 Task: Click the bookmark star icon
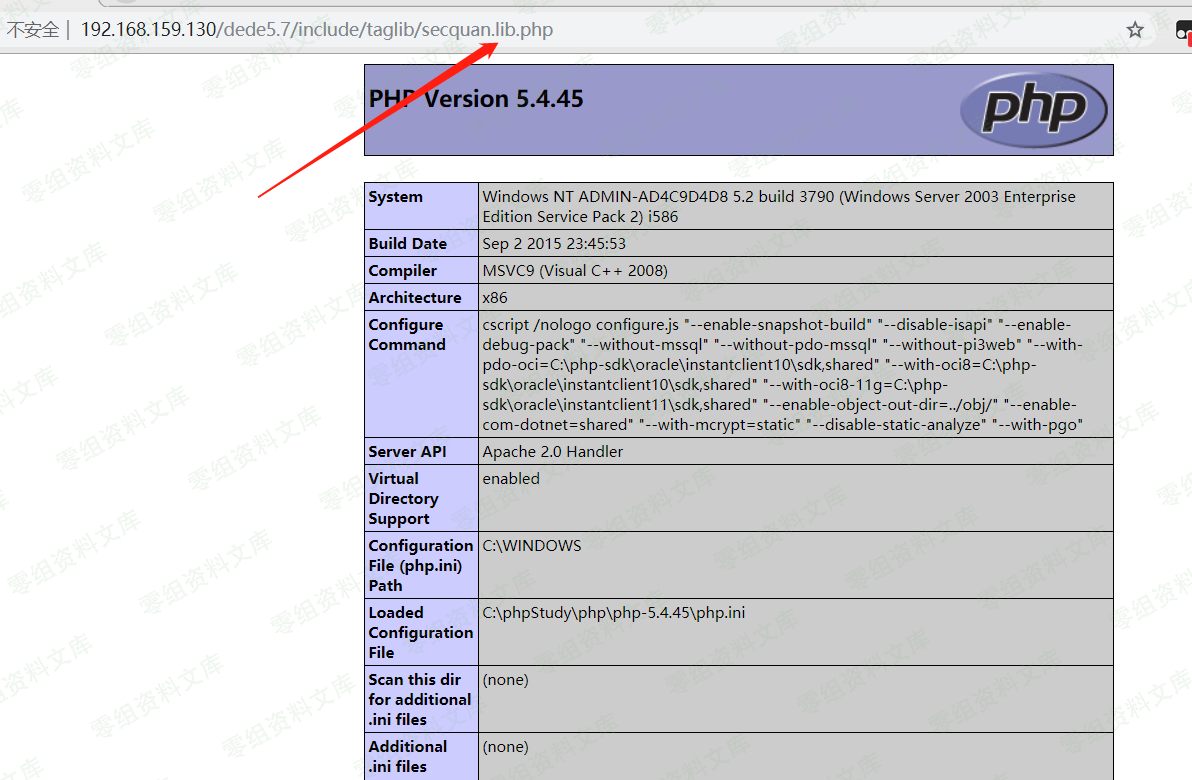(1135, 30)
